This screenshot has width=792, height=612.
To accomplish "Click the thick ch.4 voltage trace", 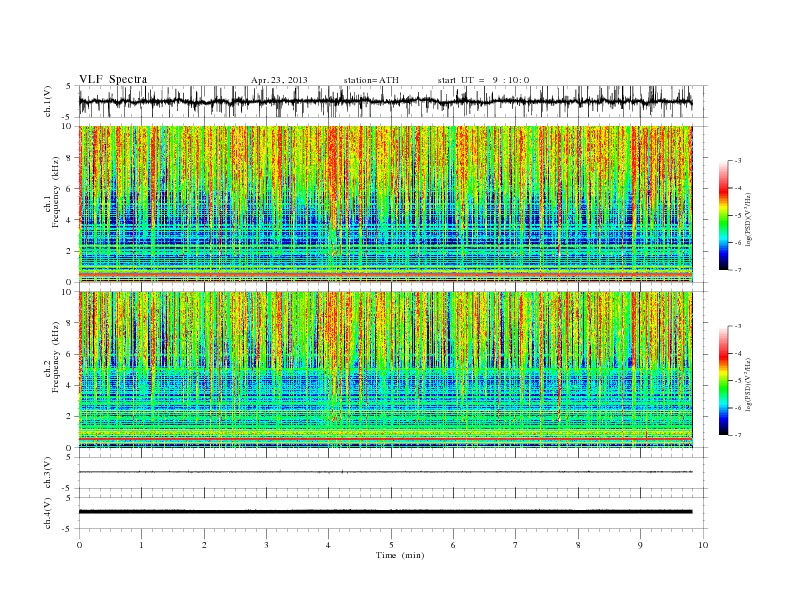I will pos(385,512).
